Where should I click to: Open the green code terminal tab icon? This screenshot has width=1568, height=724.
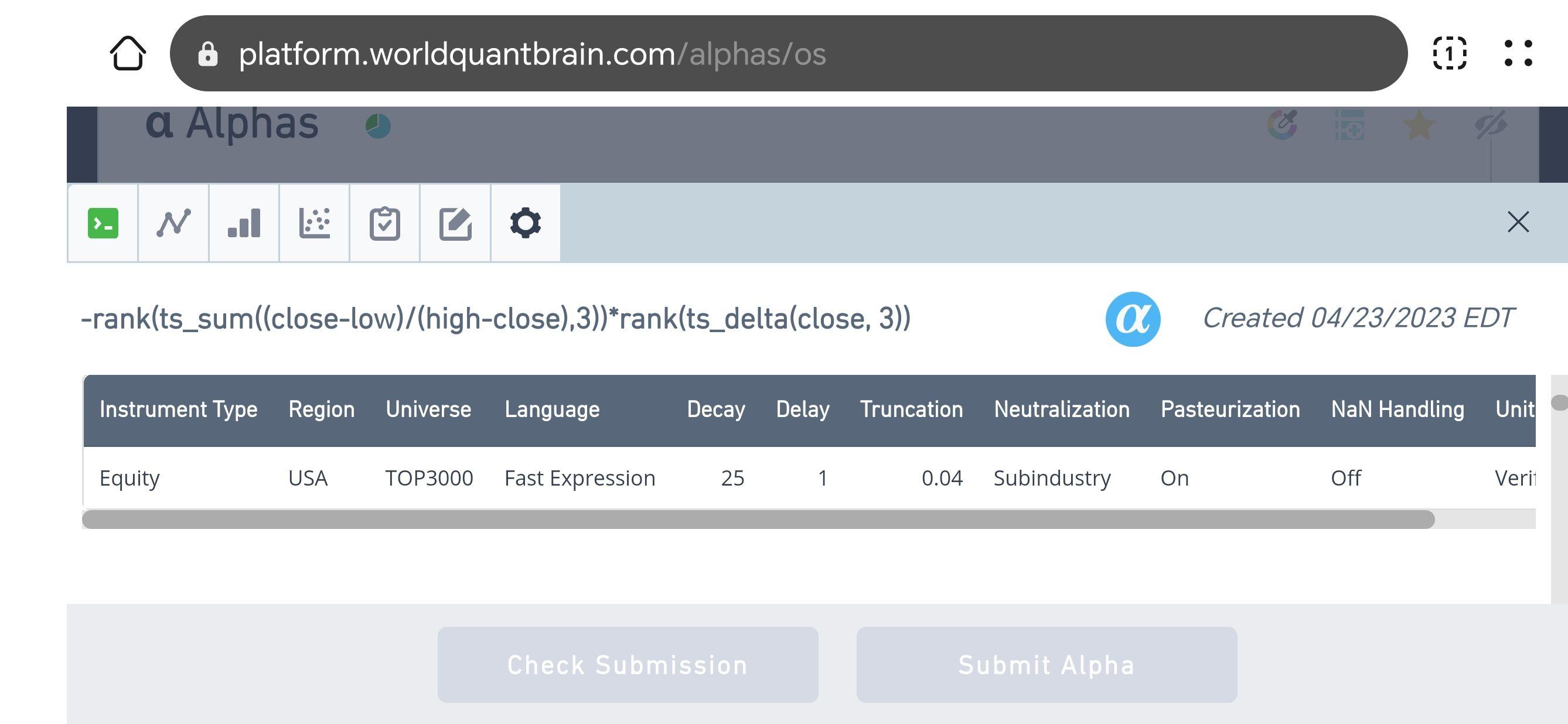pyautogui.click(x=103, y=223)
